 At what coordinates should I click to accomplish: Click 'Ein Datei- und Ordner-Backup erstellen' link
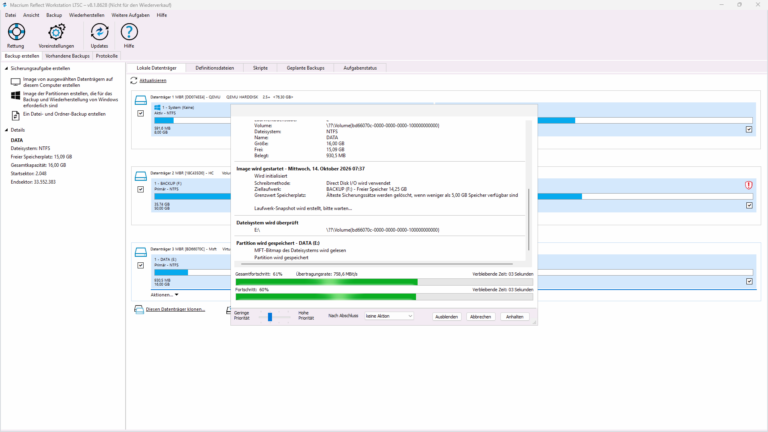[x=64, y=114]
